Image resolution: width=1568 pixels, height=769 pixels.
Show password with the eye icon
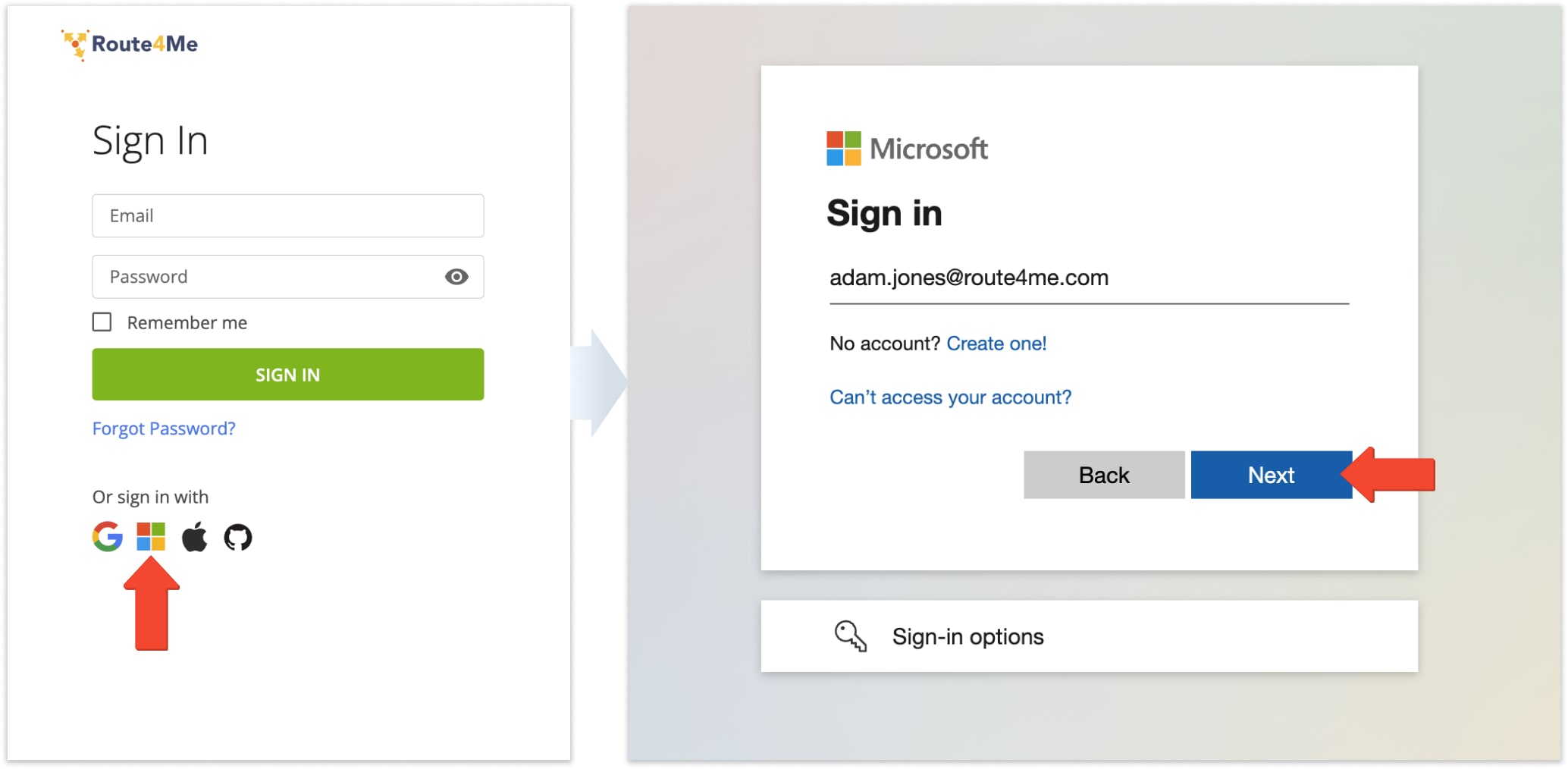[456, 277]
